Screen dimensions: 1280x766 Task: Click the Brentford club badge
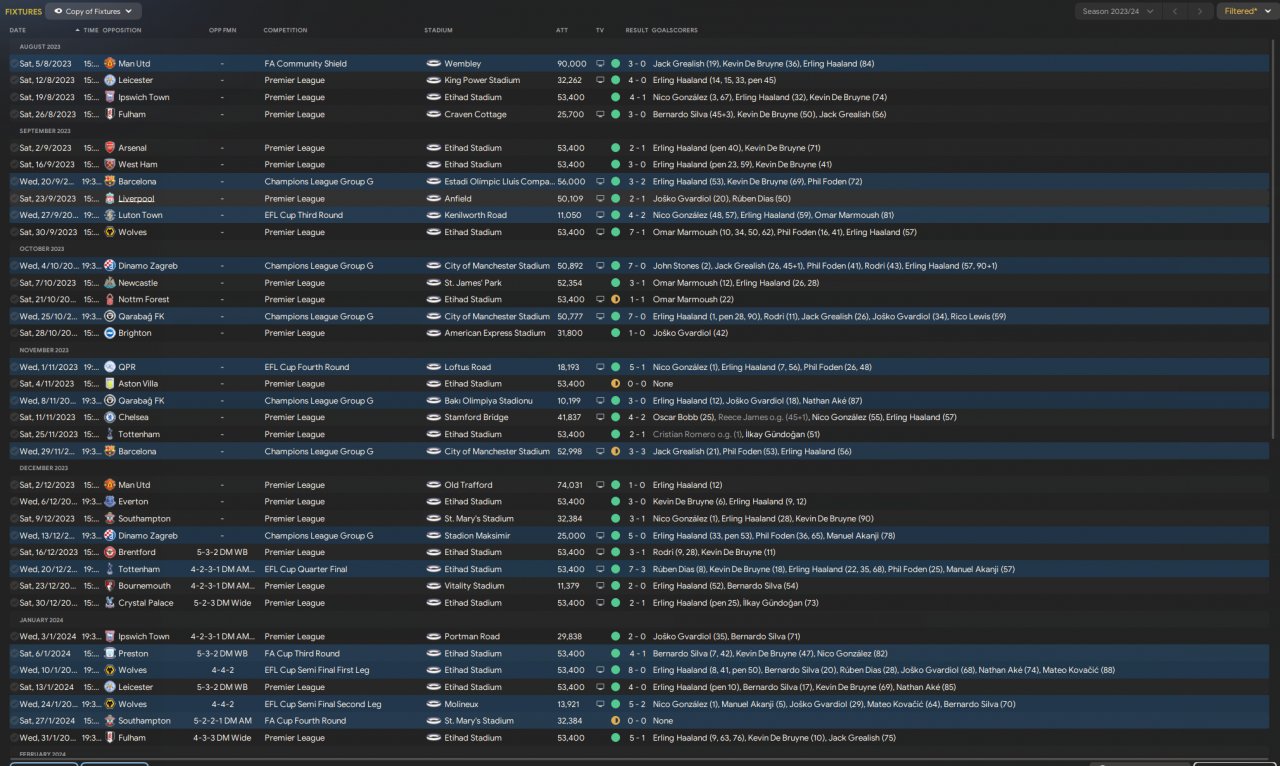[110, 552]
